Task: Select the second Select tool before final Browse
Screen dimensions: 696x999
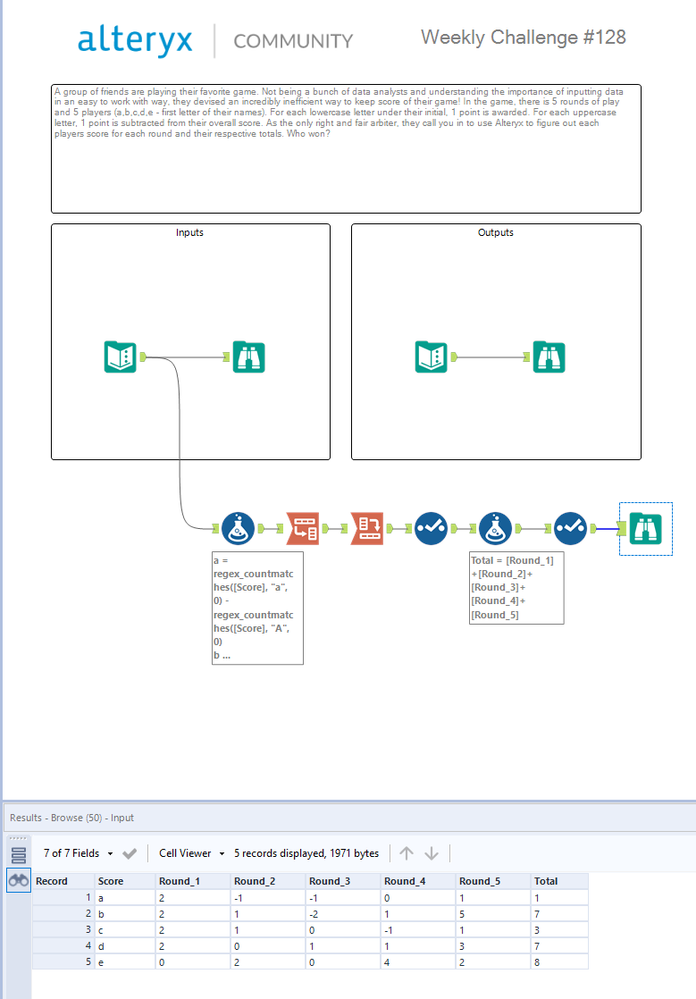Action: (x=570, y=528)
